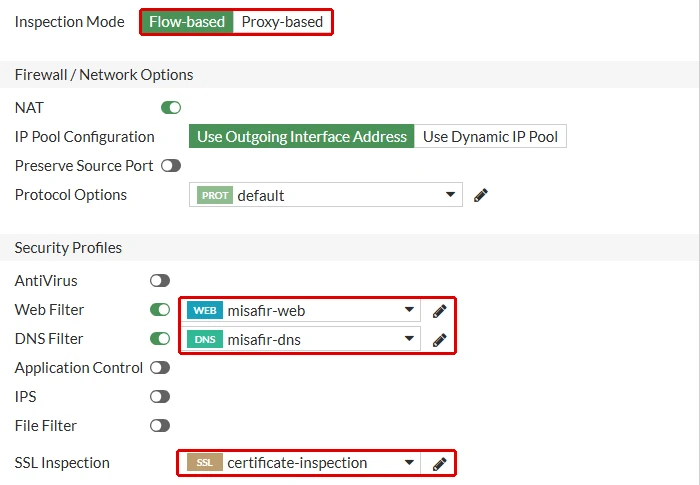Turn on the AntiVirus toggle
The height and width of the screenshot is (485, 700).
coord(160,280)
